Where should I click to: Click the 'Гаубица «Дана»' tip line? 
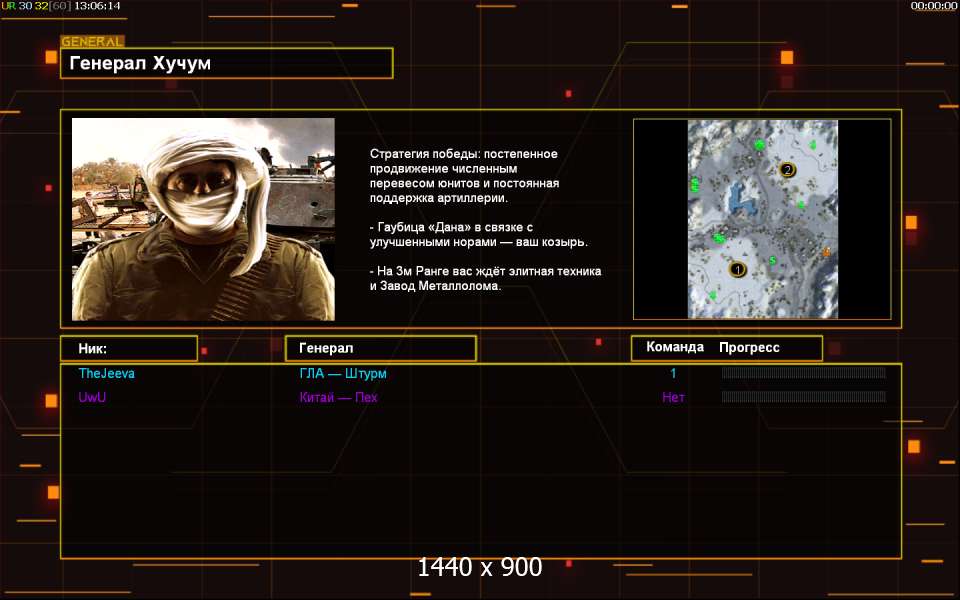[x=479, y=234]
